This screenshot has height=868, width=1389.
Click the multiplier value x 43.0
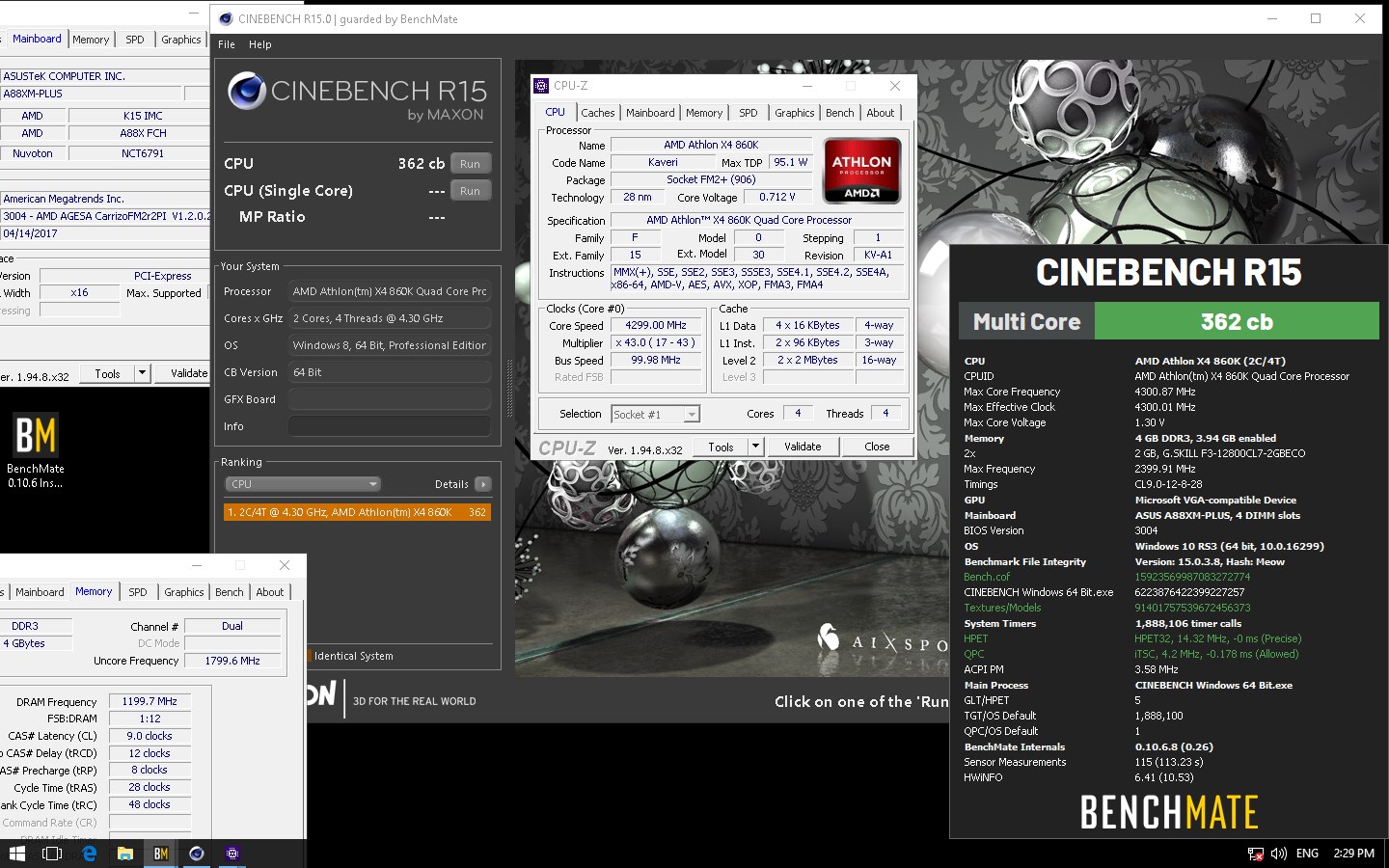[x=655, y=343]
